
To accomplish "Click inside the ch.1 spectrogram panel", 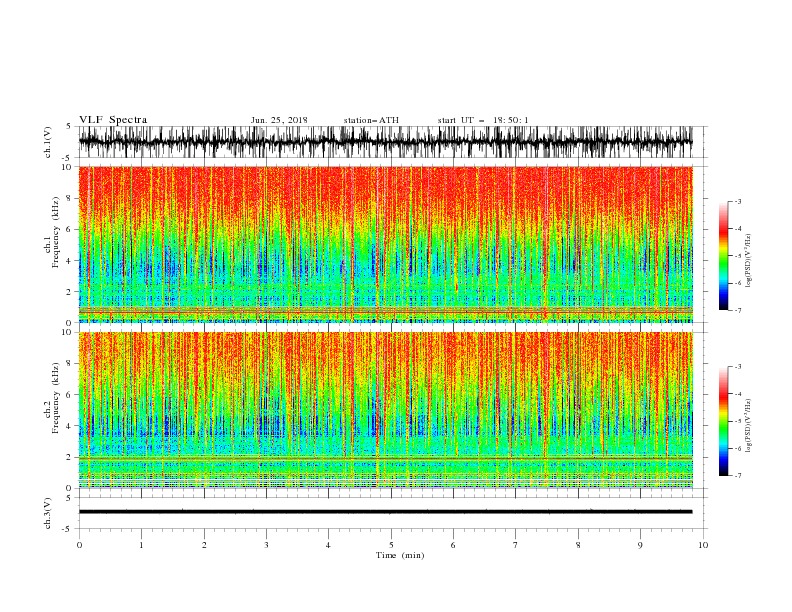I will 385,244.
